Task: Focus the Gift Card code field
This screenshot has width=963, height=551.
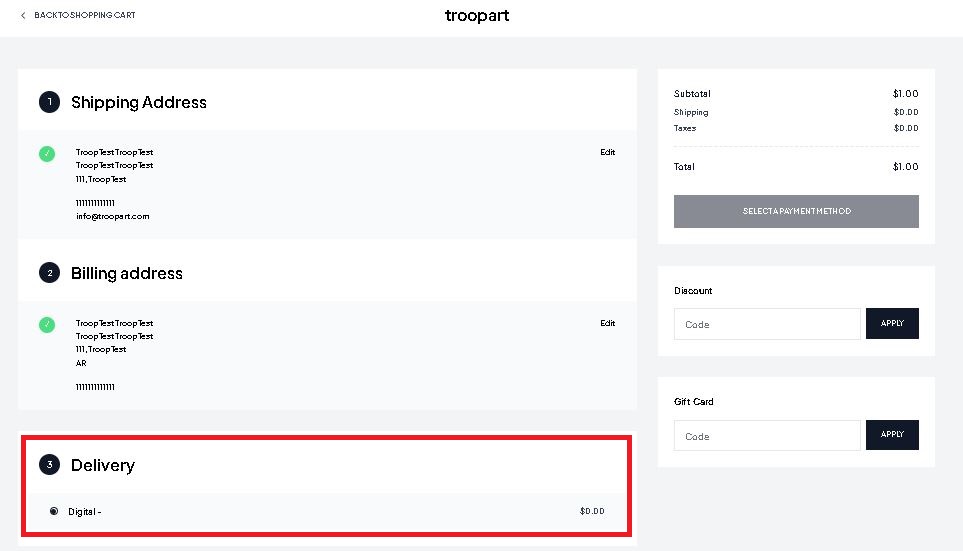Action: [x=767, y=436]
